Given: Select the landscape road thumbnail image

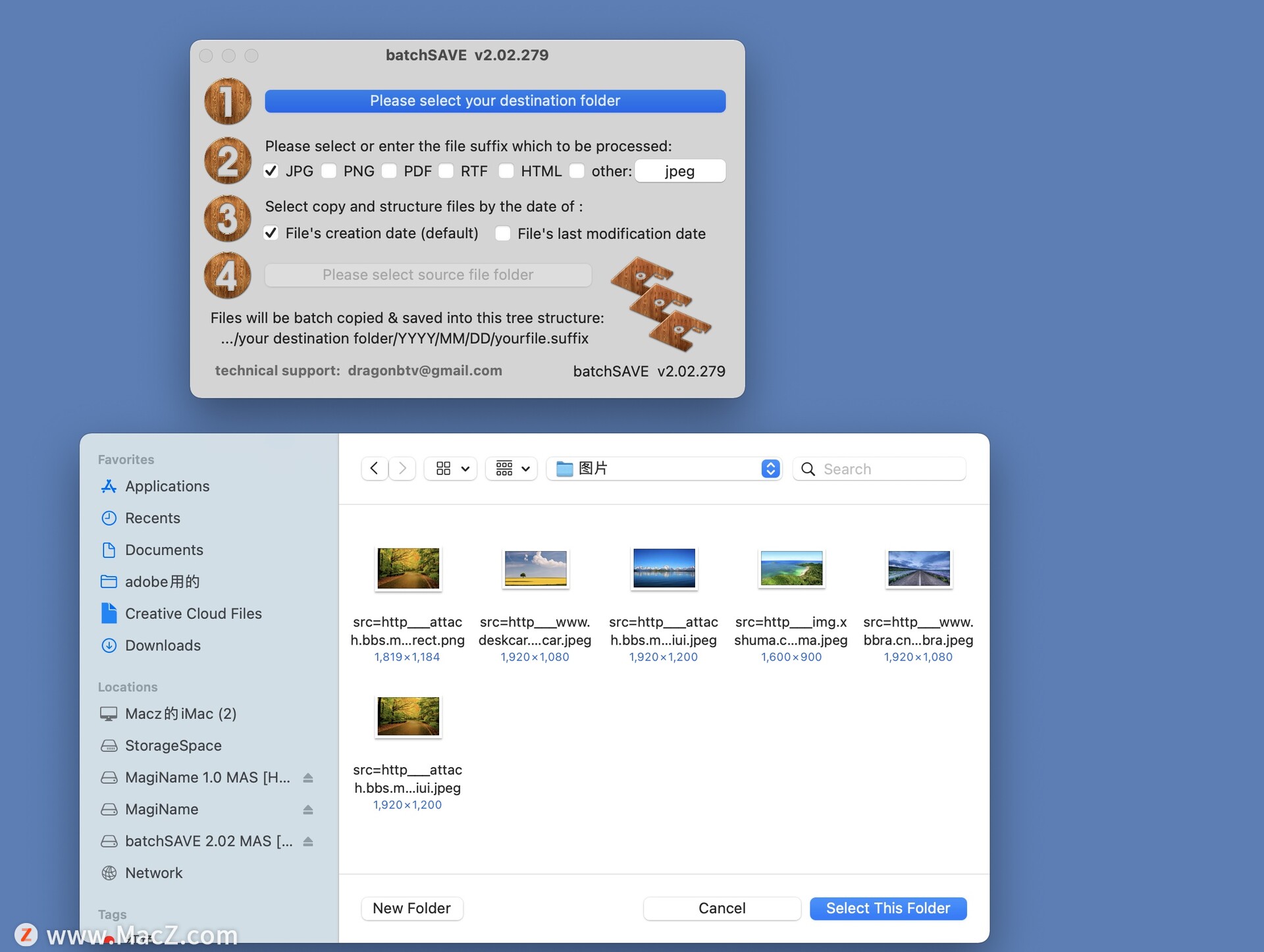Looking at the screenshot, I should click(x=918, y=567).
